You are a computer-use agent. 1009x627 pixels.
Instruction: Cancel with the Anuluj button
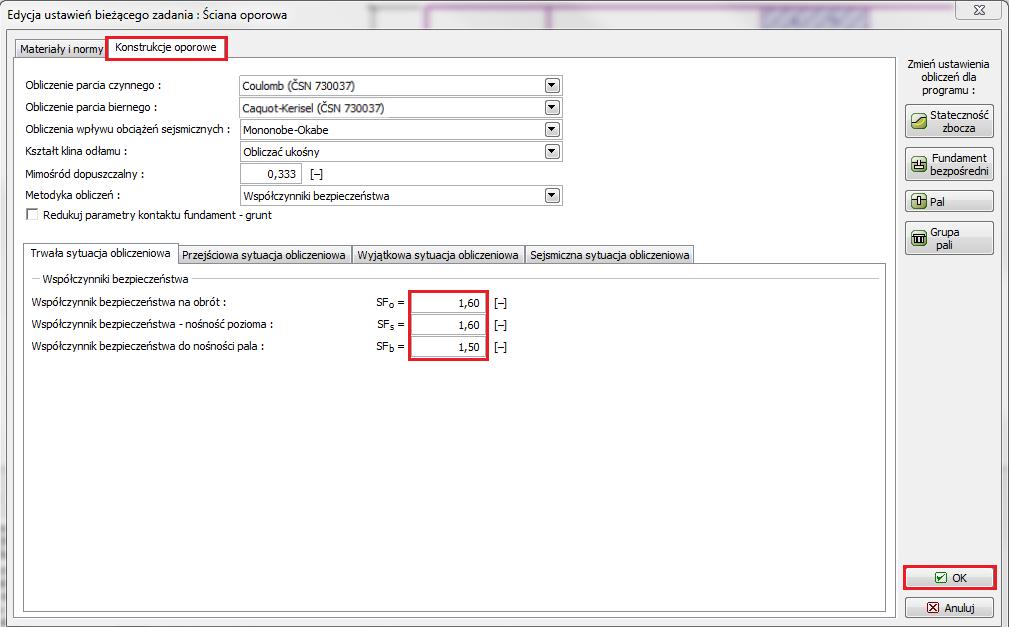(x=950, y=608)
